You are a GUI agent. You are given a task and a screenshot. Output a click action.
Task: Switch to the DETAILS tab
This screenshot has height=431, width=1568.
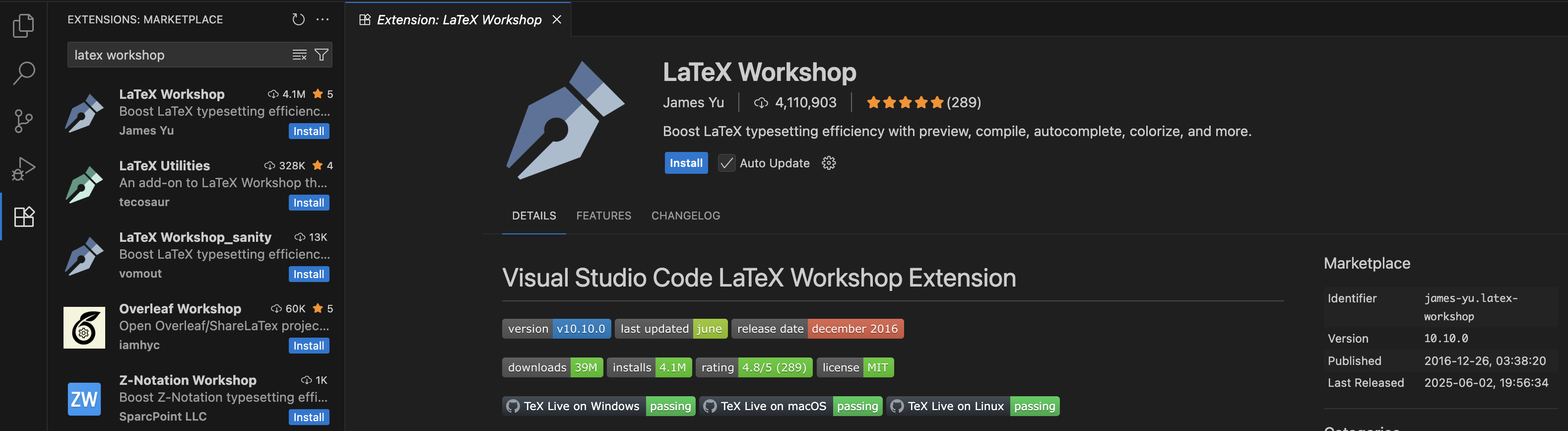[x=534, y=215]
